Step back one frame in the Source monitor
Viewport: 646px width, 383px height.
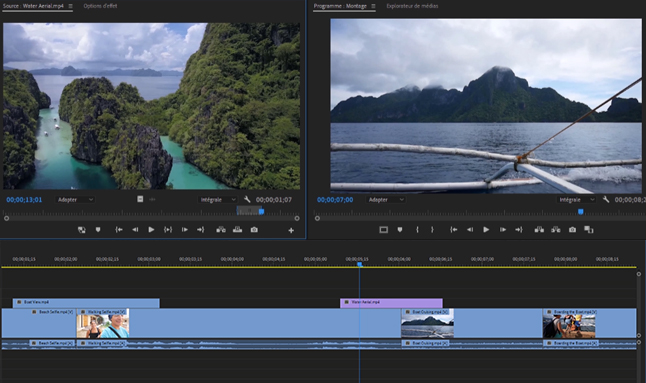pos(135,230)
